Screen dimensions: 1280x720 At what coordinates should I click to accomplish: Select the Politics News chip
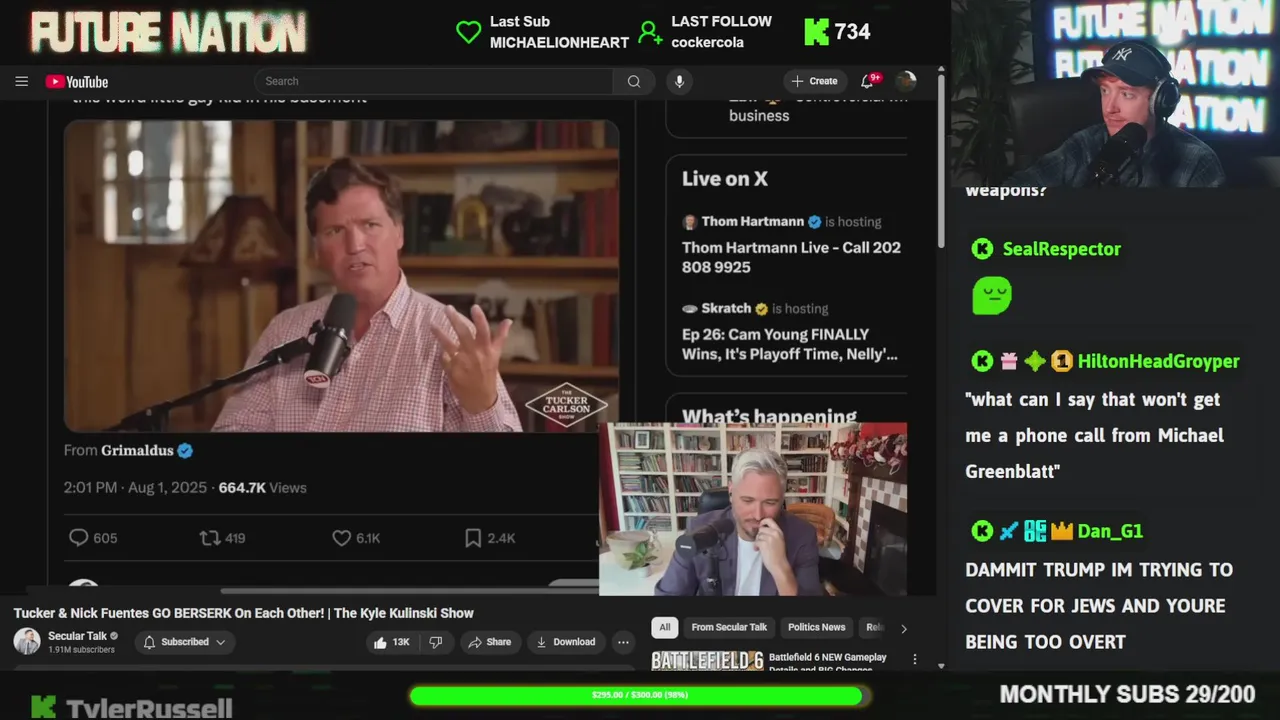click(816, 627)
